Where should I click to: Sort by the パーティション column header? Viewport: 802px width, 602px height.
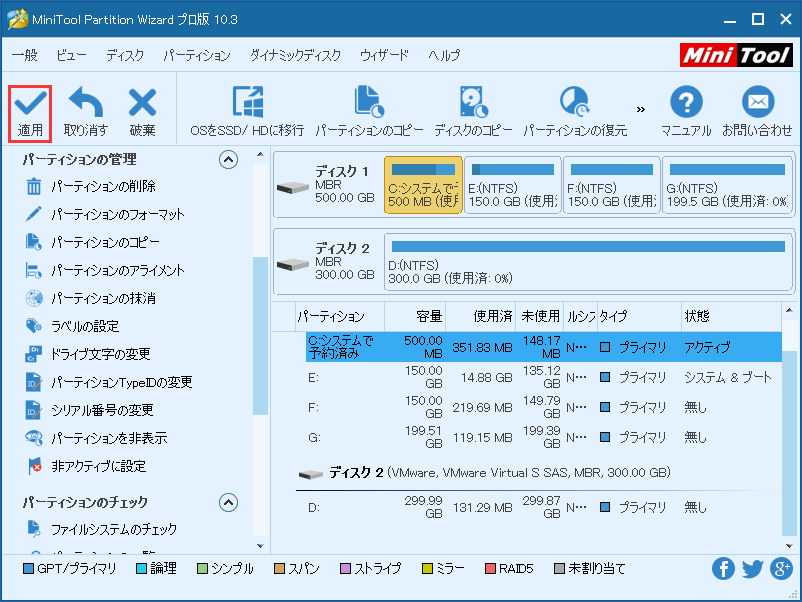click(x=340, y=317)
